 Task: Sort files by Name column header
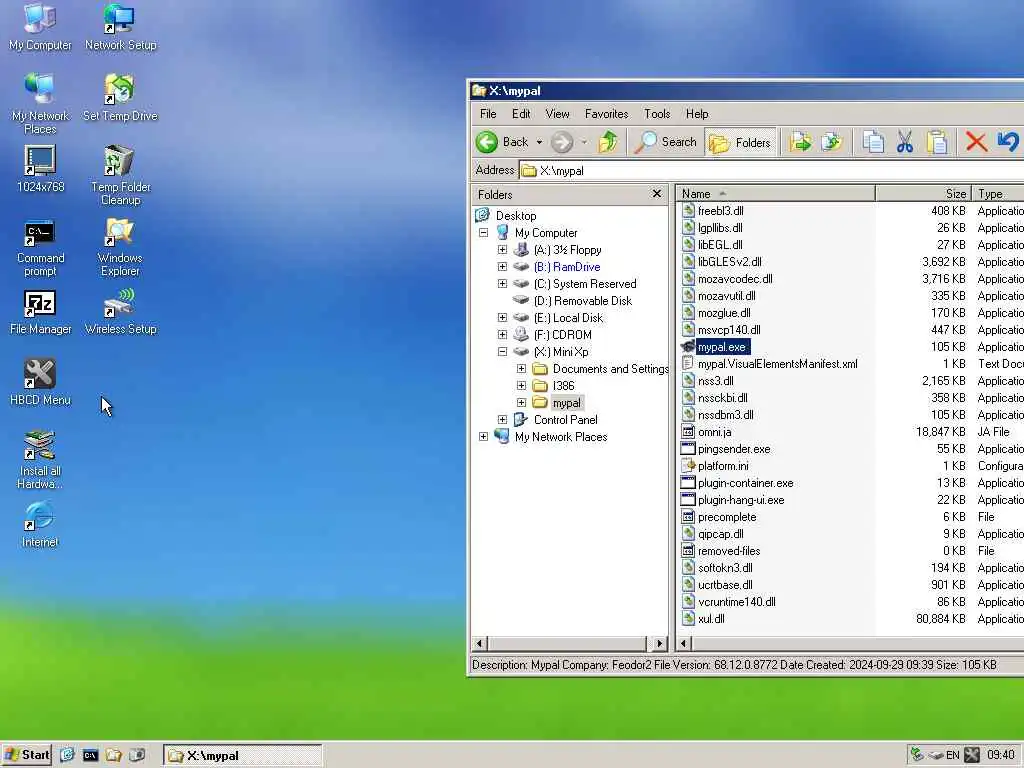(775, 193)
